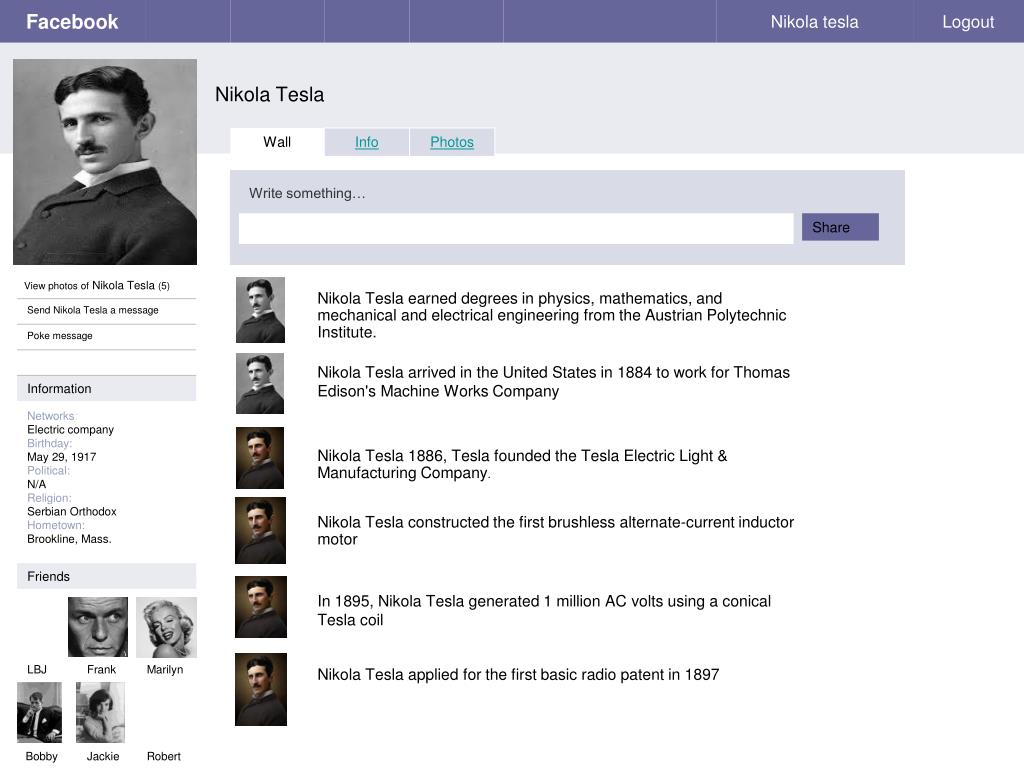
Task: Click the Birthday: label
Action: point(50,443)
